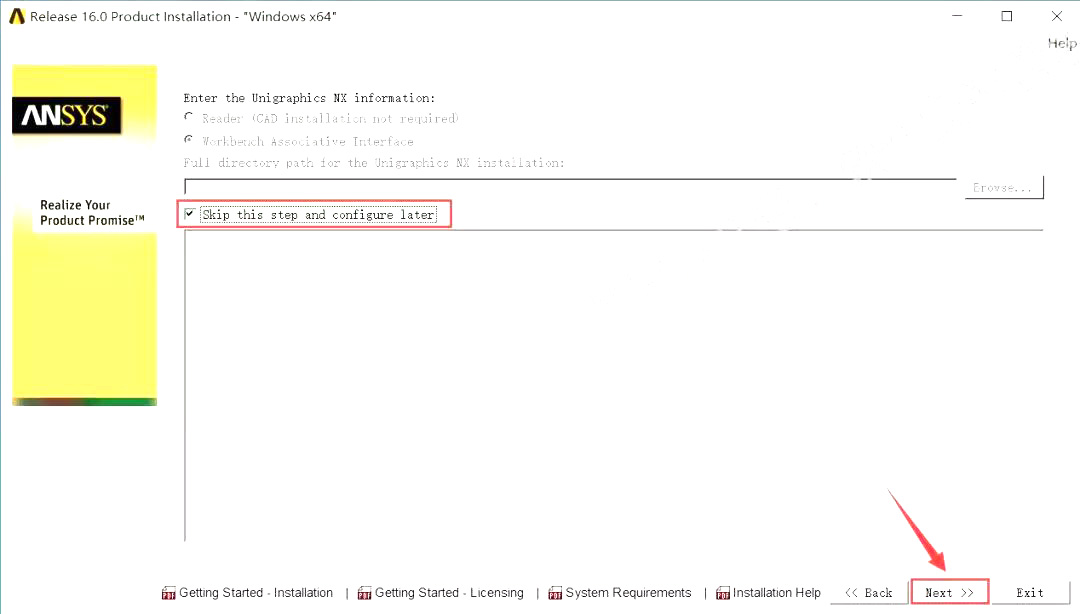Open Help from the top right corner
Image resolution: width=1080 pixels, height=614 pixels.
1061,43
